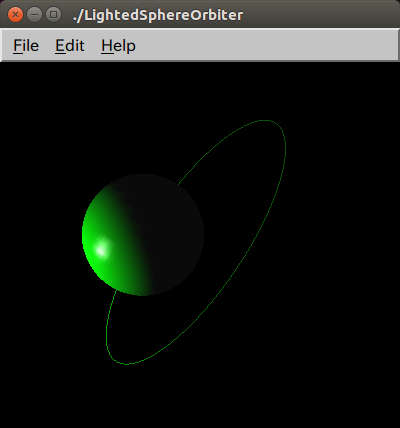Close the LightedSphereOrbiter window
400x428 pixels.
tap(15, 15)
